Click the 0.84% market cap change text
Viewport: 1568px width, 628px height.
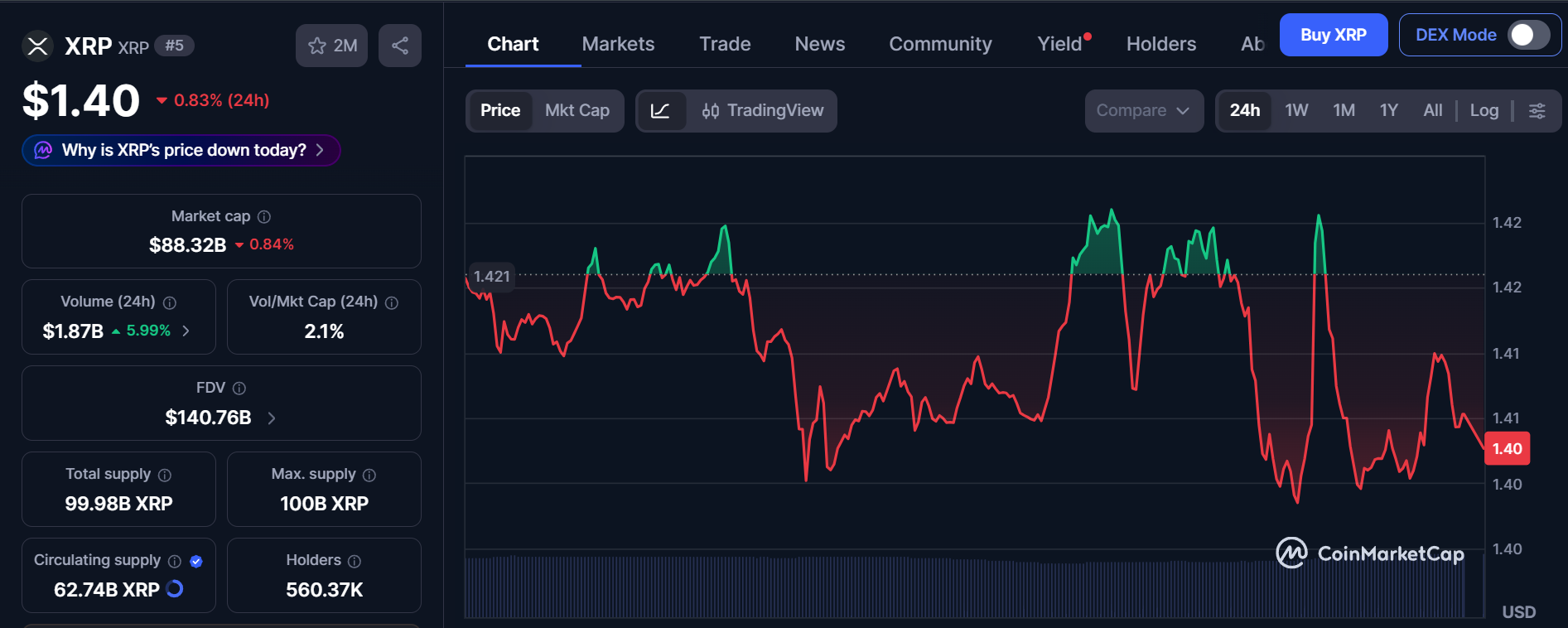tap(272, 244)
